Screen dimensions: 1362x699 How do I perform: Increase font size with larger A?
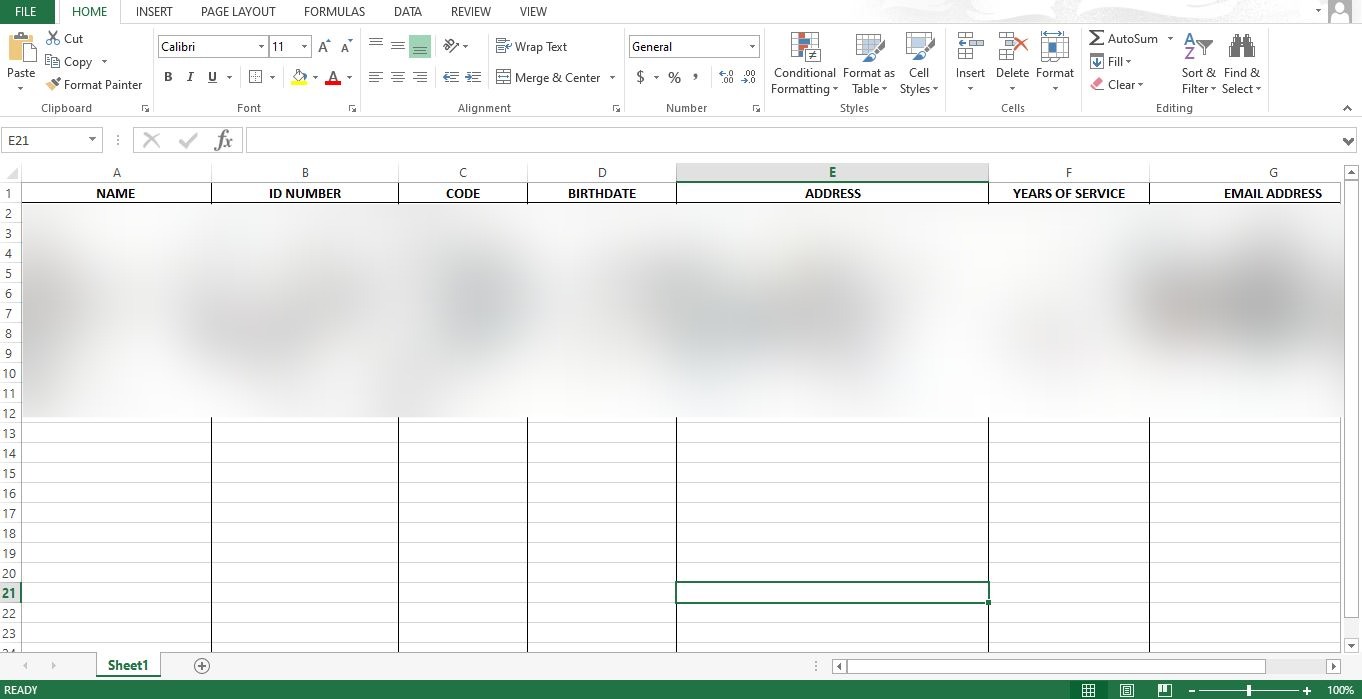click(x=324, y=47)
